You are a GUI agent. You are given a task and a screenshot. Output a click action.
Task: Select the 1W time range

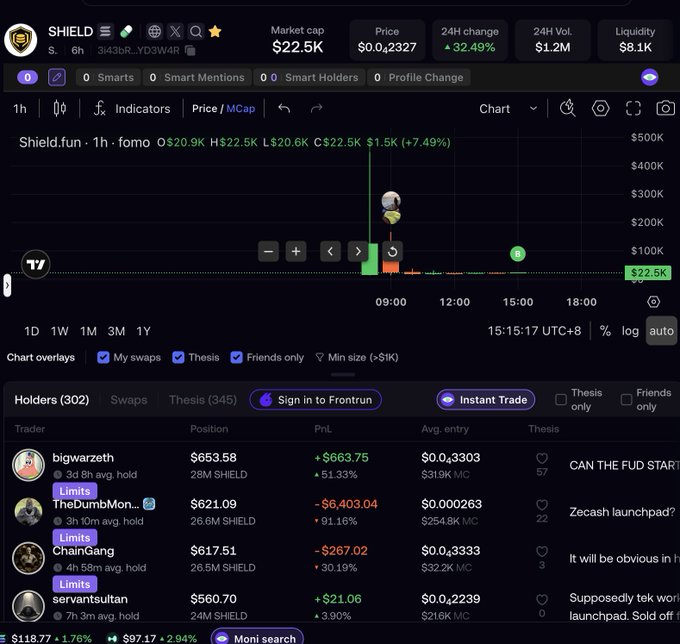tap(59, 331)
